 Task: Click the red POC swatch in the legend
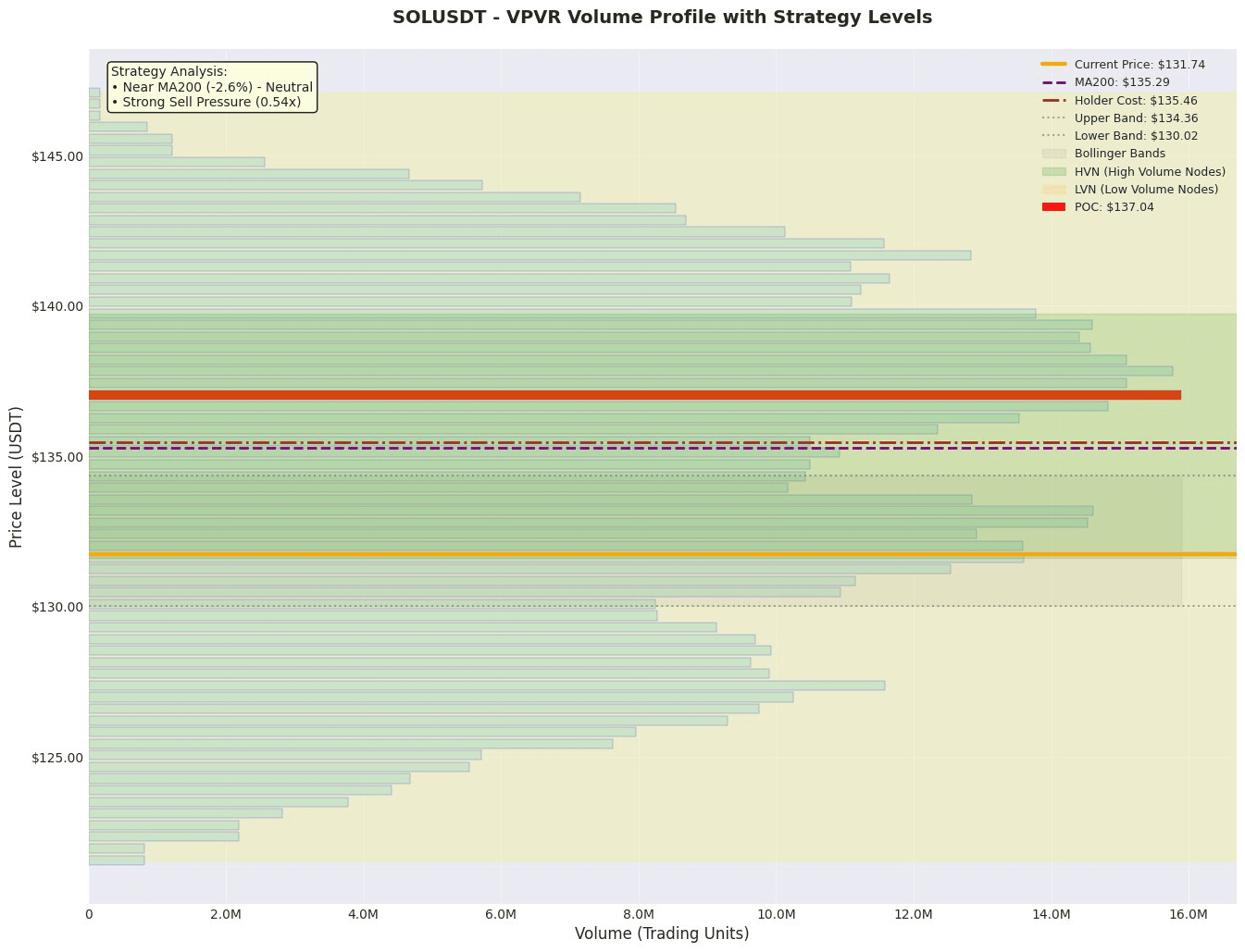(1054, 207)
